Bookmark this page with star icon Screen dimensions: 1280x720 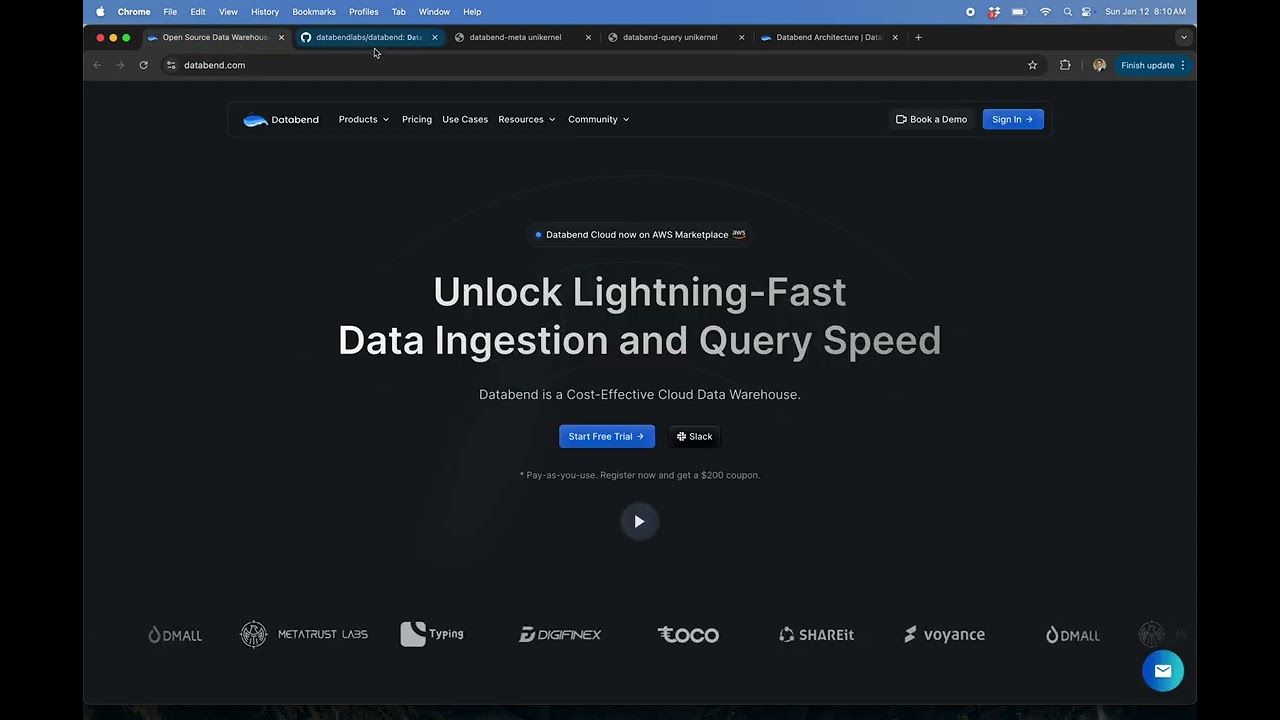tap(1032, 65)
